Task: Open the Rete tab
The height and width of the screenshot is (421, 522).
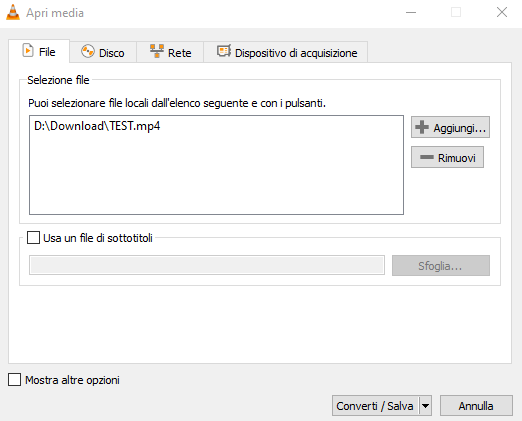Action: tap(170, 52)
